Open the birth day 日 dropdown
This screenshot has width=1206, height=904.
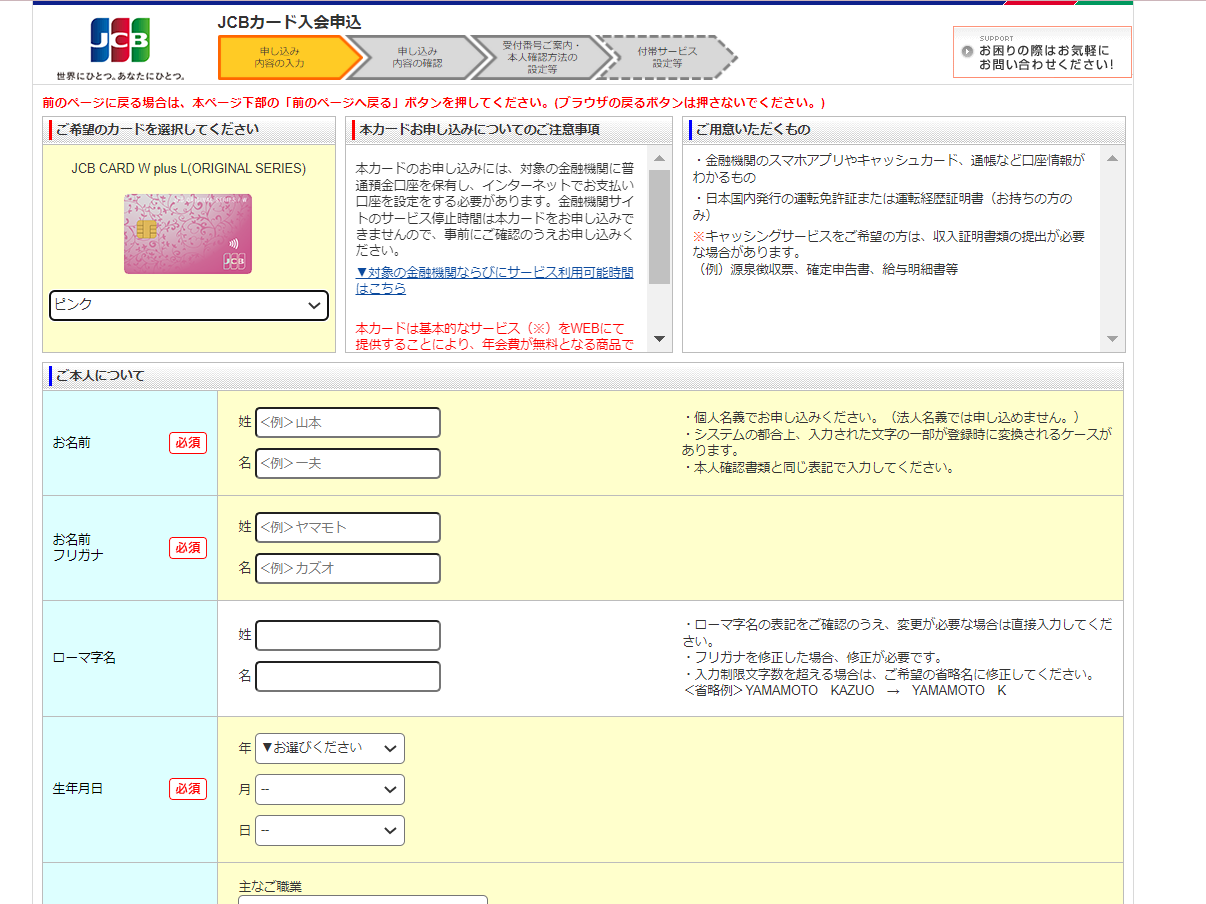point(330,830)
